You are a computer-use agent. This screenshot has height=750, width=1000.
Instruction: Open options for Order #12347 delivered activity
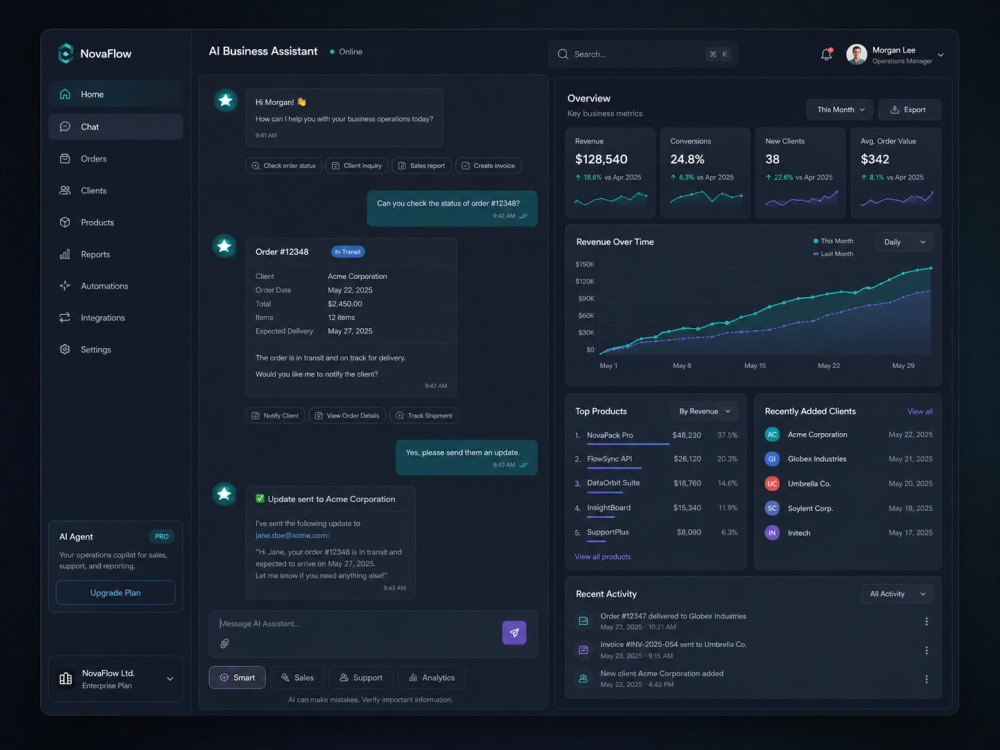point(926,621)
